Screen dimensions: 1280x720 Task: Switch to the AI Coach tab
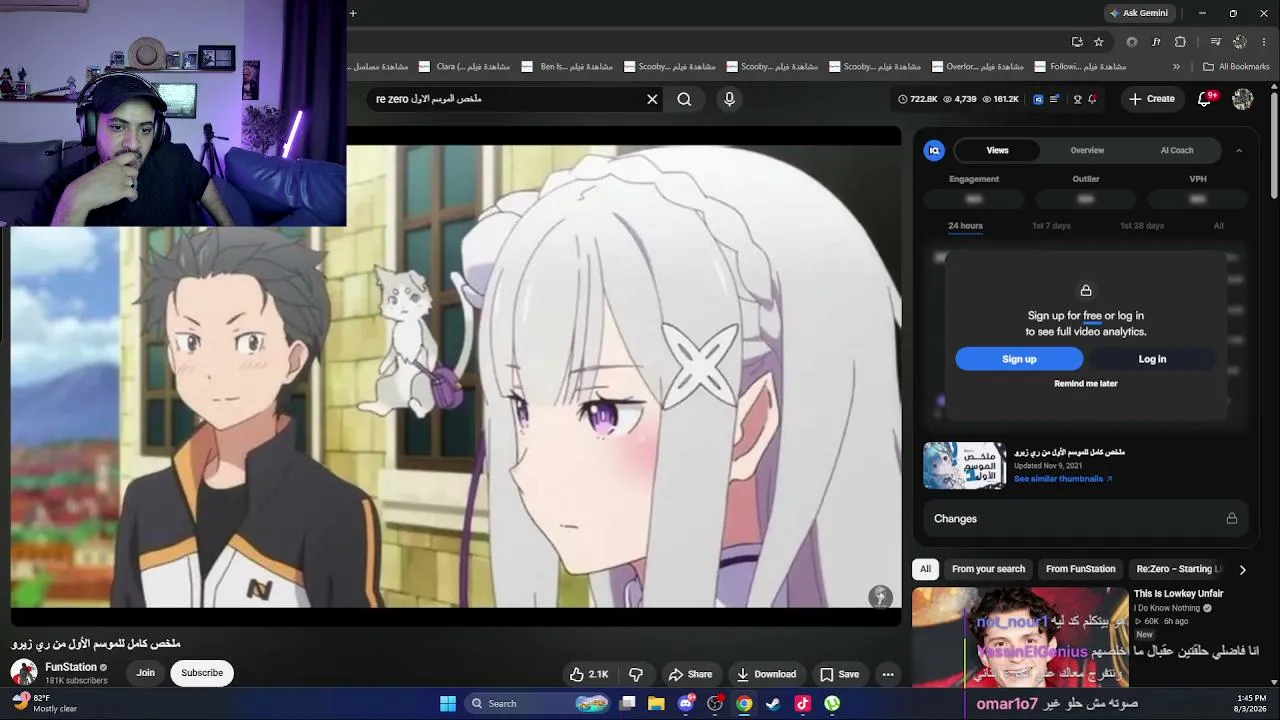1177,150
